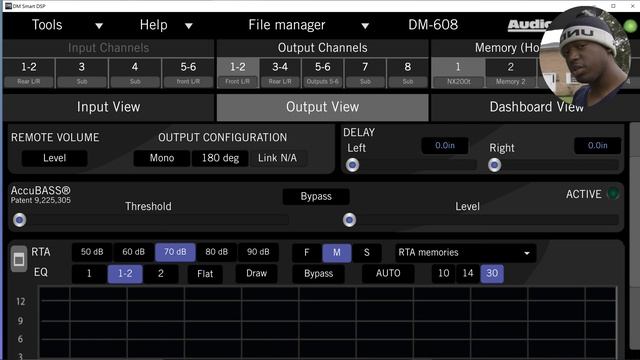Image resolution: width=640 pixels, height=360 pixels.
Task: Switch to Dashboard View
Action: [x=536, y=107]
